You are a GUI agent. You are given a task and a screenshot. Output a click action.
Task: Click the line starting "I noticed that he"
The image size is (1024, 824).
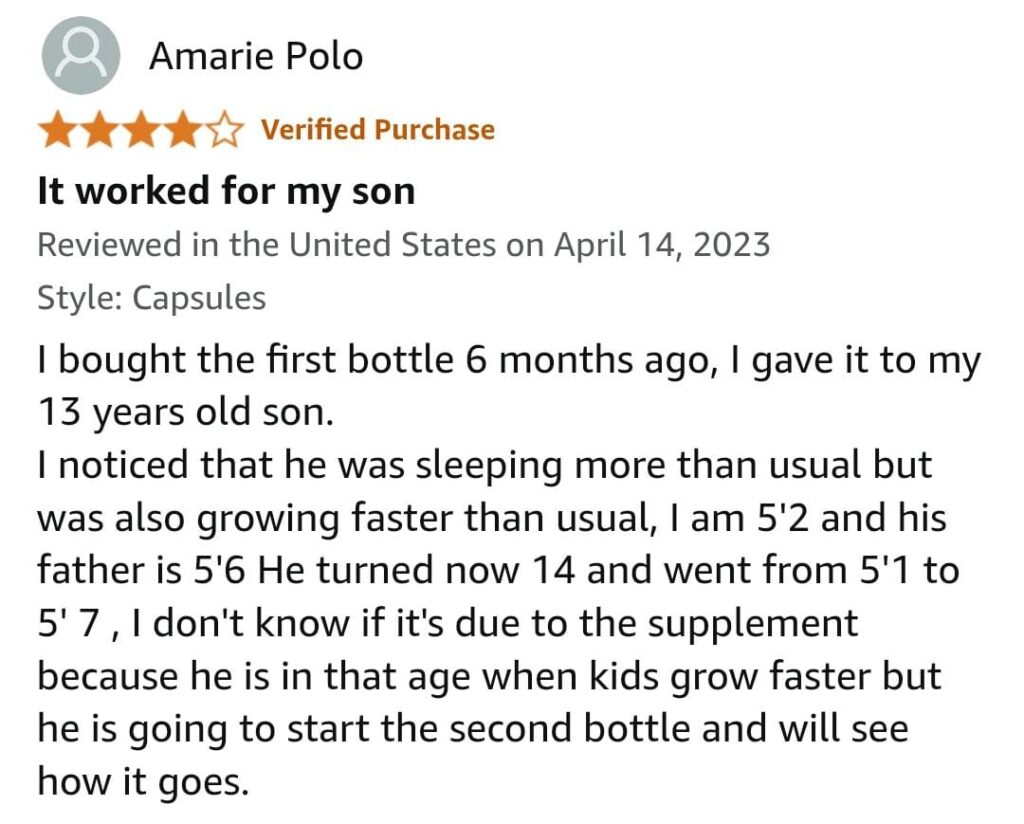click(x=484, y=466)
